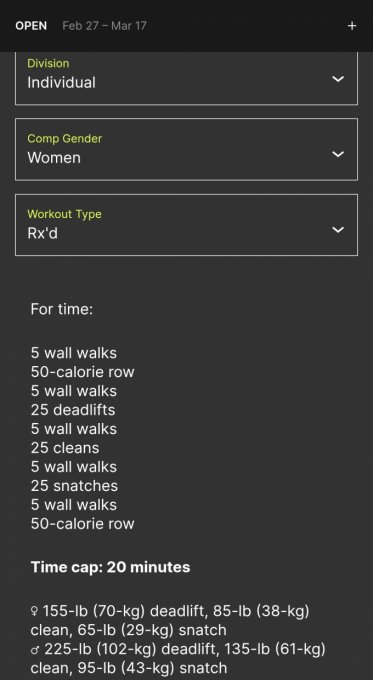The width and height of the screenshot is (373, 680).
Task: Open the Comp Gender dropdown arrow
Action: tap(338, 154)
